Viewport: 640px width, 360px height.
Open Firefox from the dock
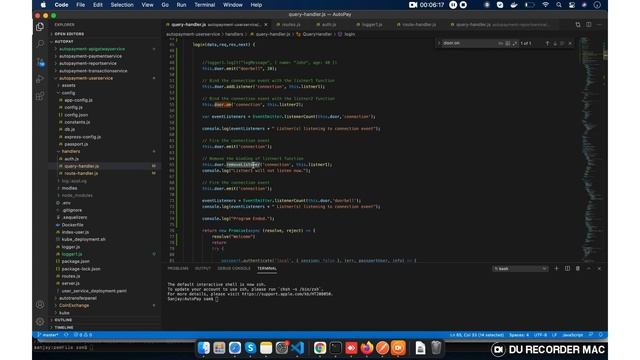point(367,348)
